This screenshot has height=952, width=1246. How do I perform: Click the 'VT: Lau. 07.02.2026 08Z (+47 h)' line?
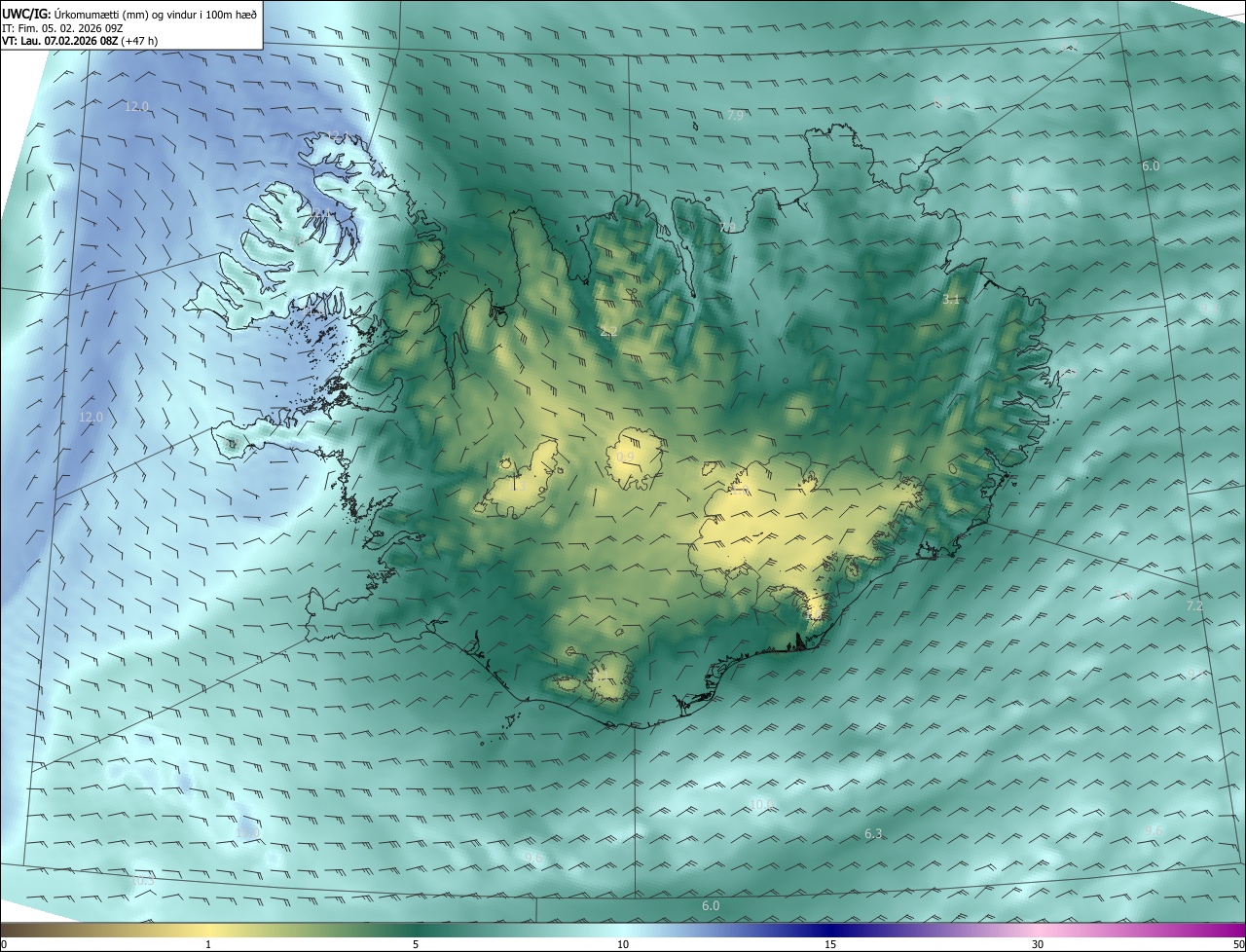coord(80,40)
